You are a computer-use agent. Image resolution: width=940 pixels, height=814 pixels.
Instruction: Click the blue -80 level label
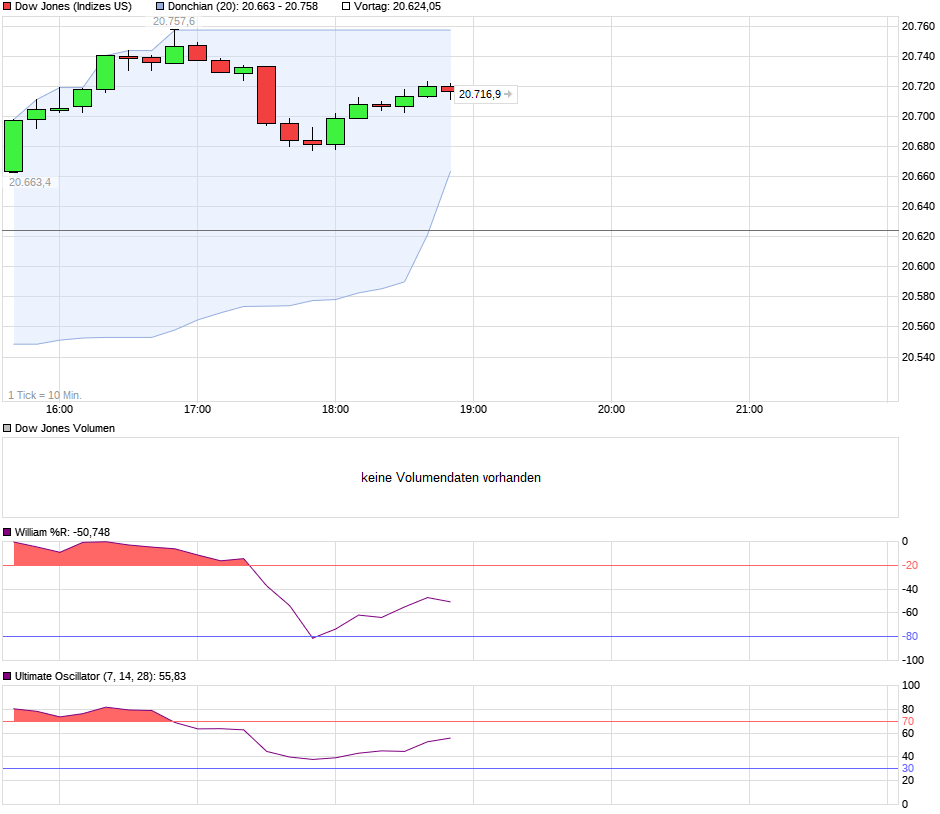click(911, 637)
